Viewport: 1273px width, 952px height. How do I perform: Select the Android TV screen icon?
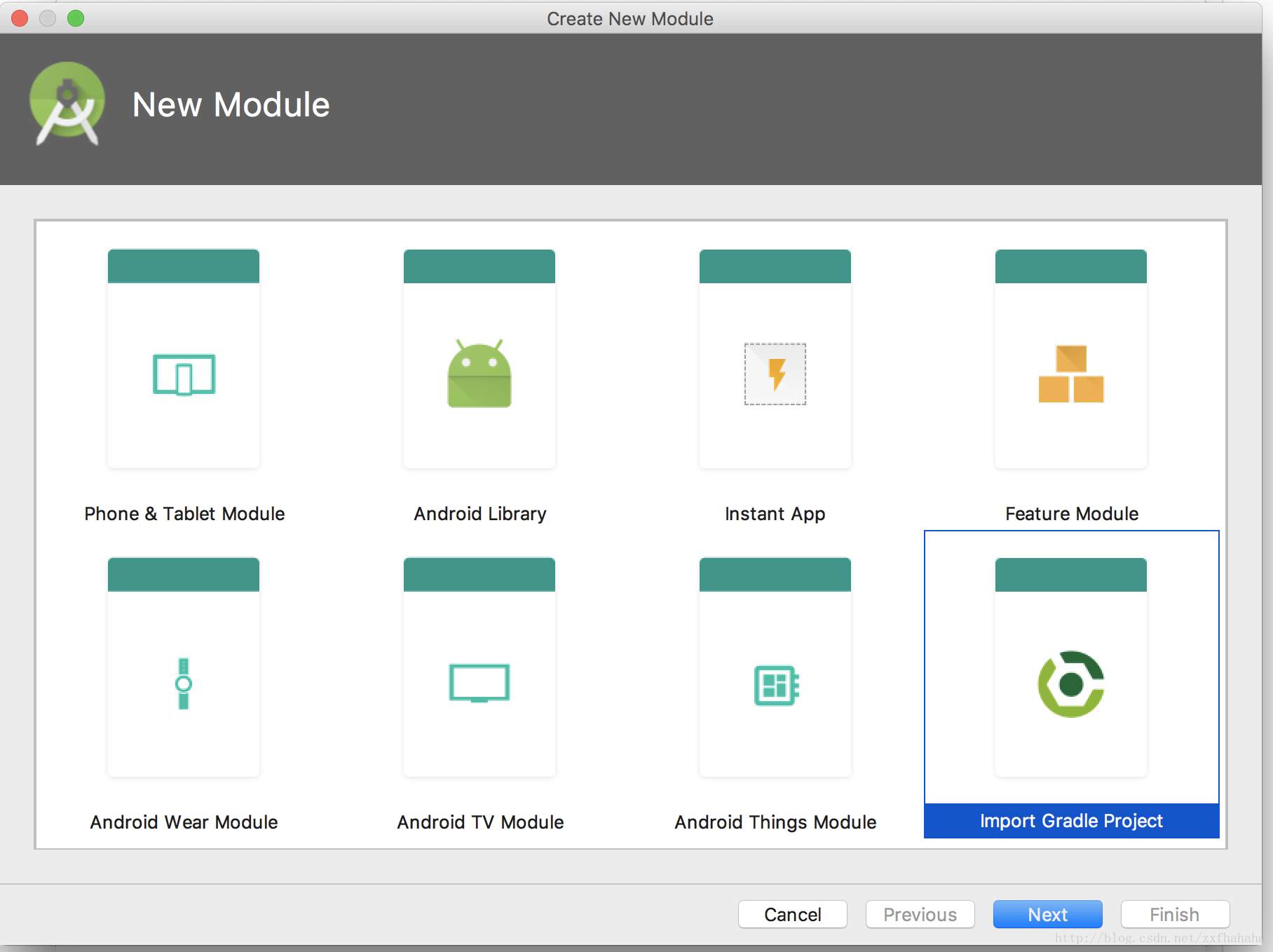coord(479,683)
